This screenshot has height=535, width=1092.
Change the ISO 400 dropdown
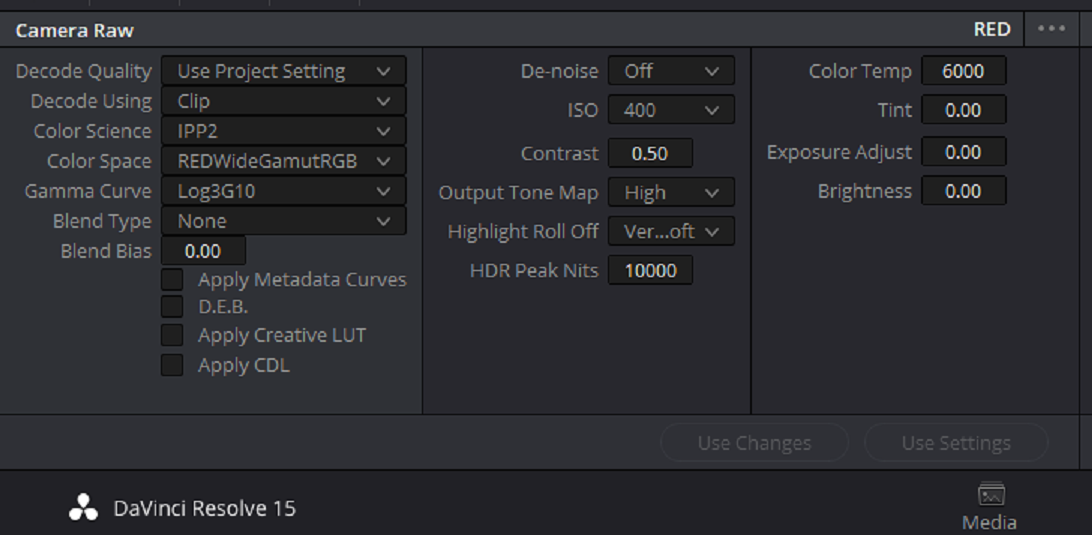point(671,110)
